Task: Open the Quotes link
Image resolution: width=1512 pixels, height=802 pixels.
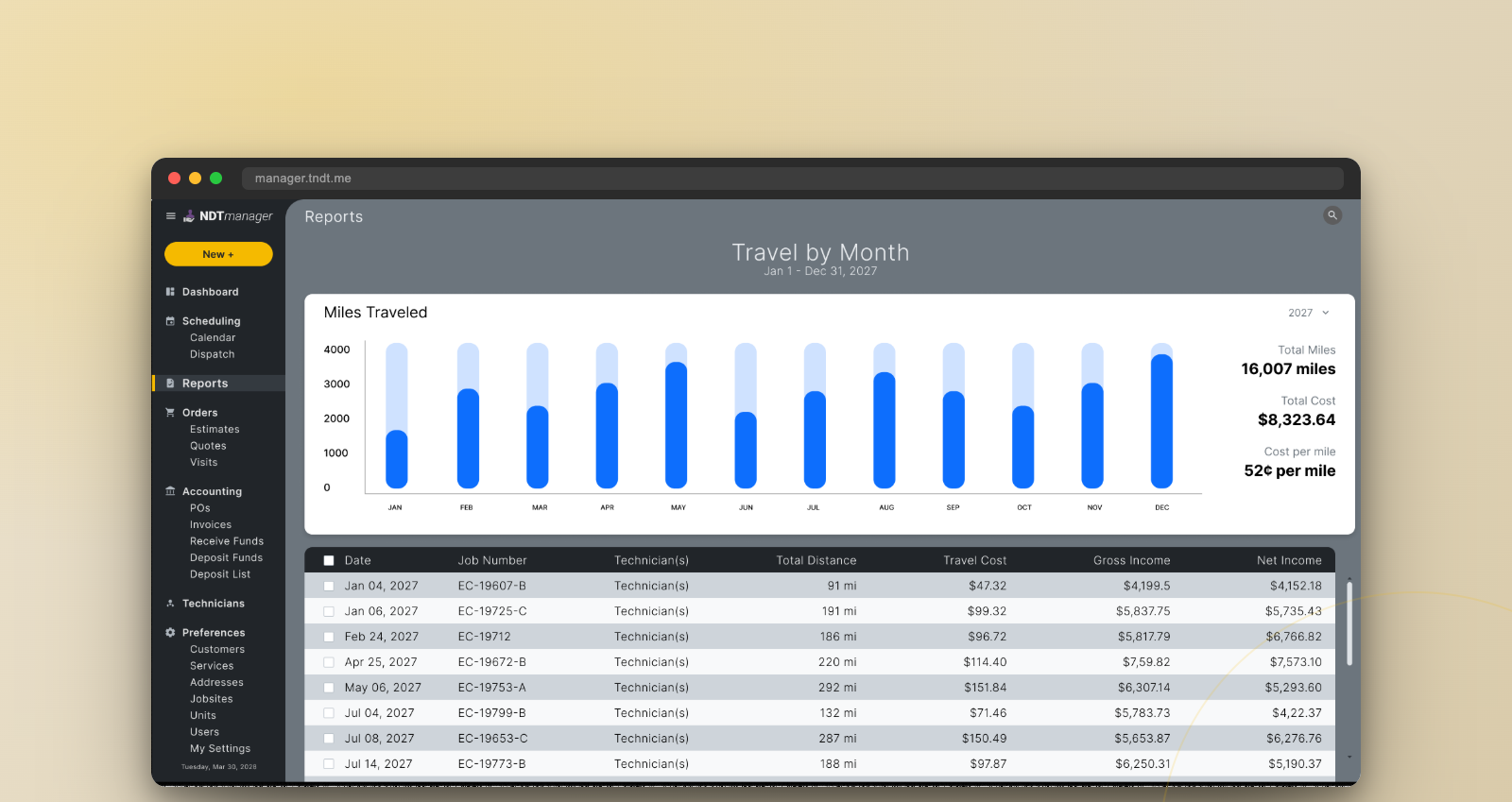Action: click(208, 446)
